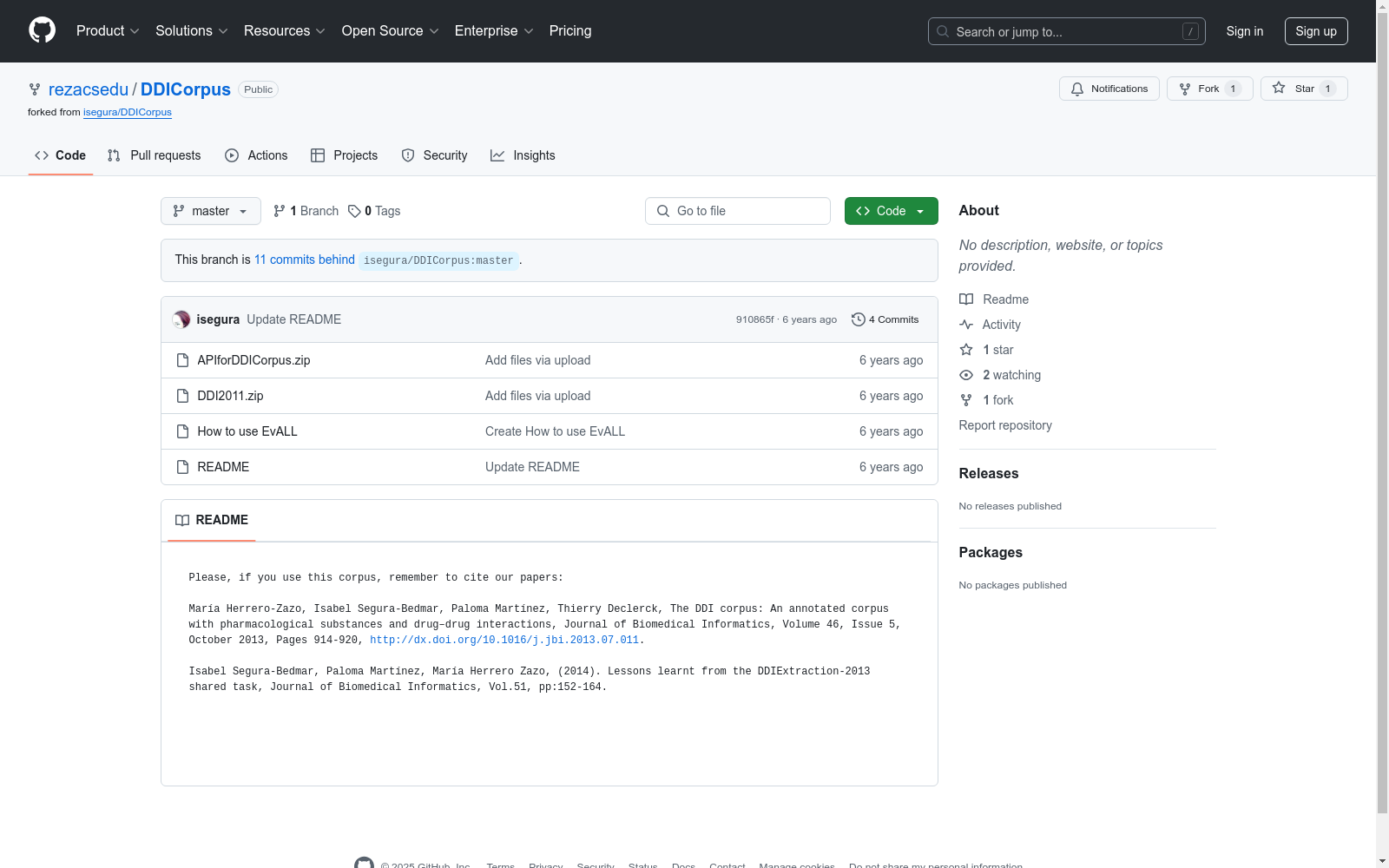Click the magnifier icon in Go to file

coord(663,211)
